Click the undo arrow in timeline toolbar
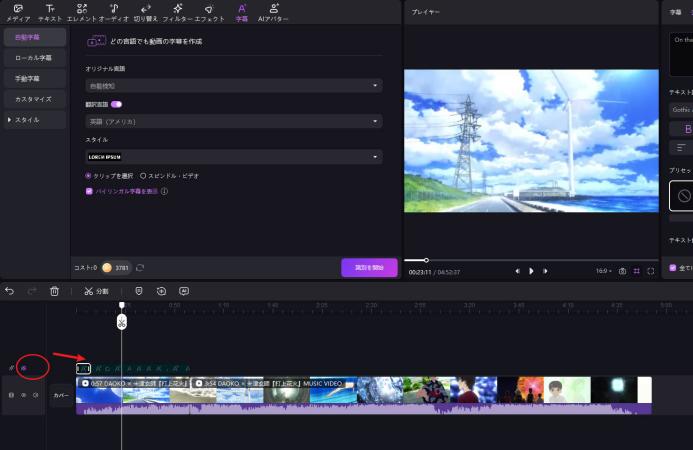This screenshot has height=450, width=693. click(10, 291)
